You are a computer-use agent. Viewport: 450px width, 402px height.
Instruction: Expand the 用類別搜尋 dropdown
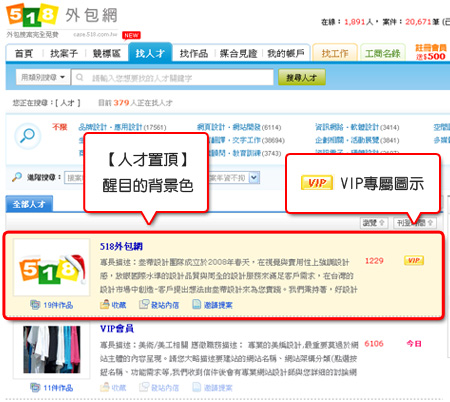click(43, 77)
